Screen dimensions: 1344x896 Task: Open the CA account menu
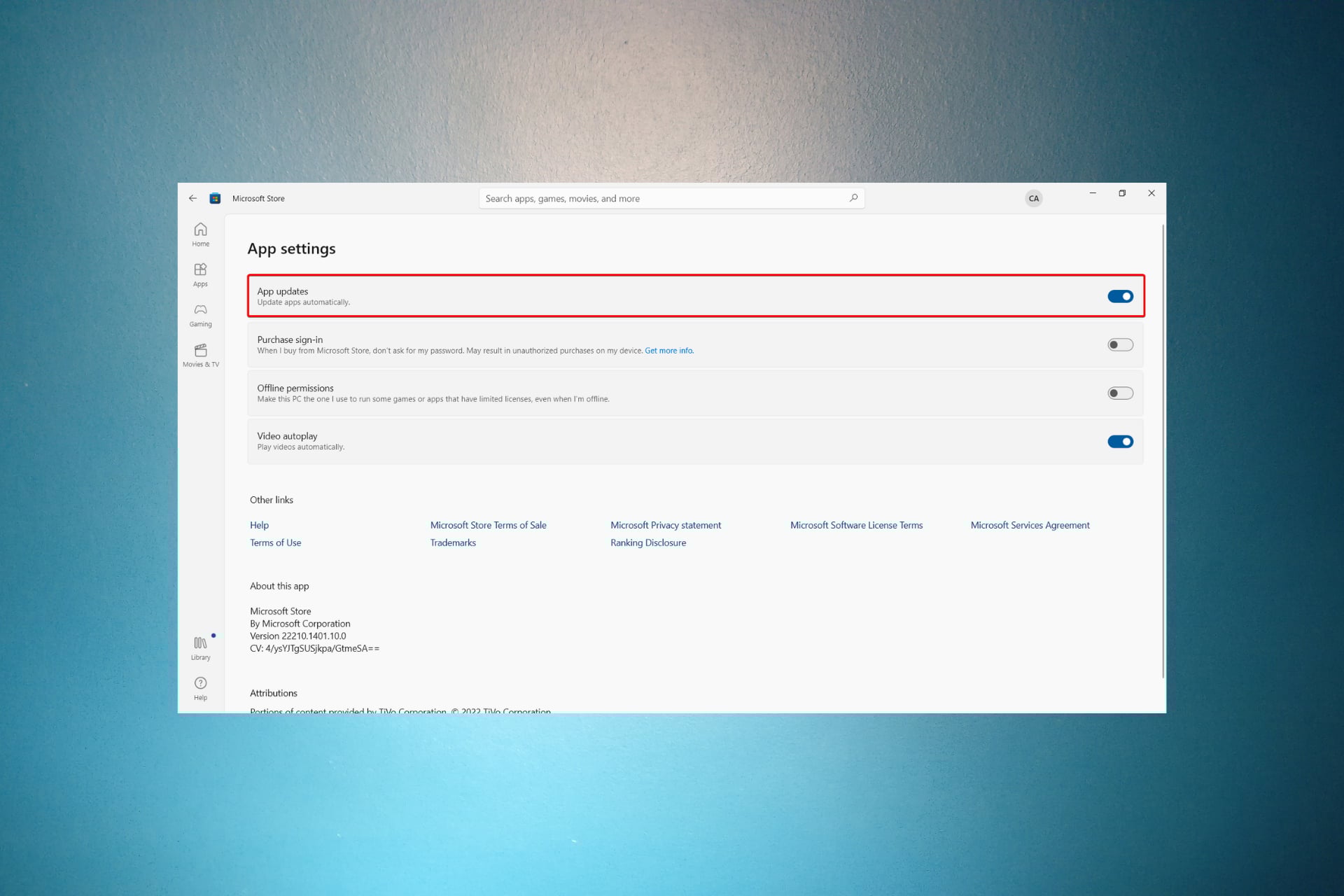(1034, 198)
